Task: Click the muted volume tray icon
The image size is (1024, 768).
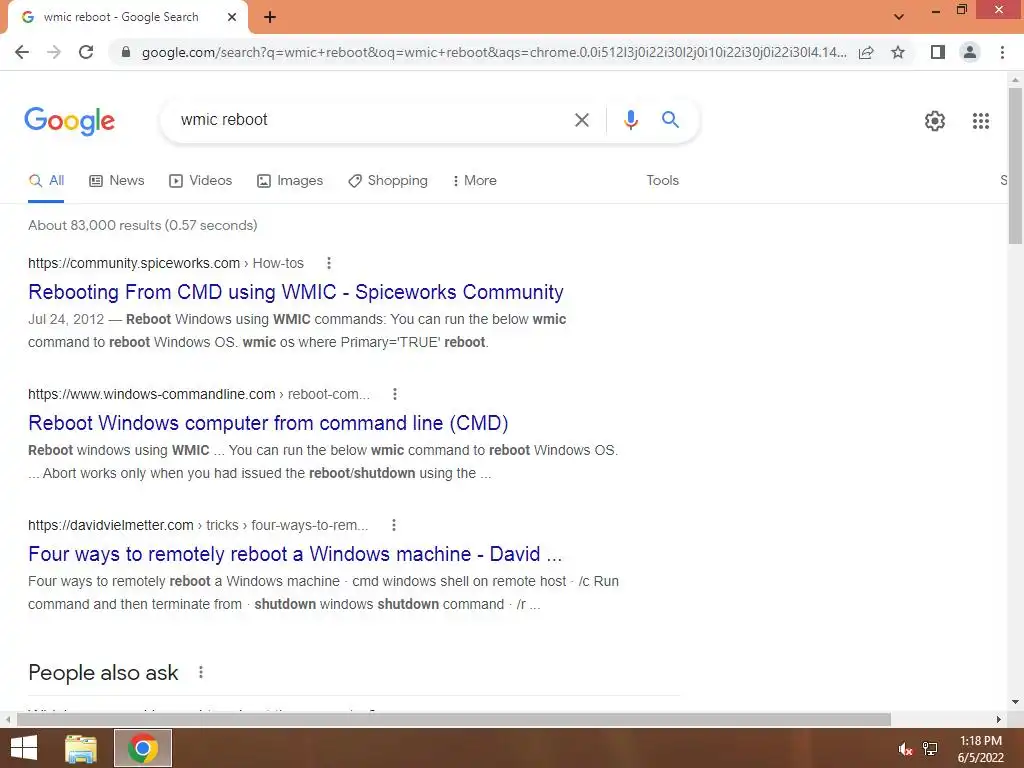Action: tap(905, 749)
